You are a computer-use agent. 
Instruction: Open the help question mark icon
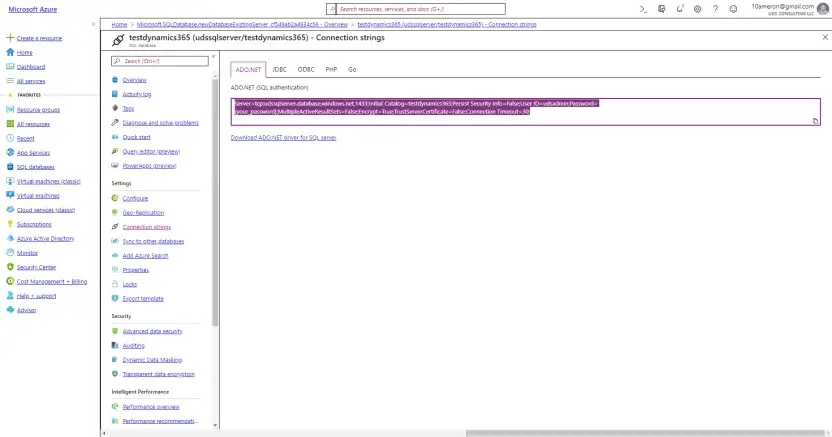(x=715, y=9)
